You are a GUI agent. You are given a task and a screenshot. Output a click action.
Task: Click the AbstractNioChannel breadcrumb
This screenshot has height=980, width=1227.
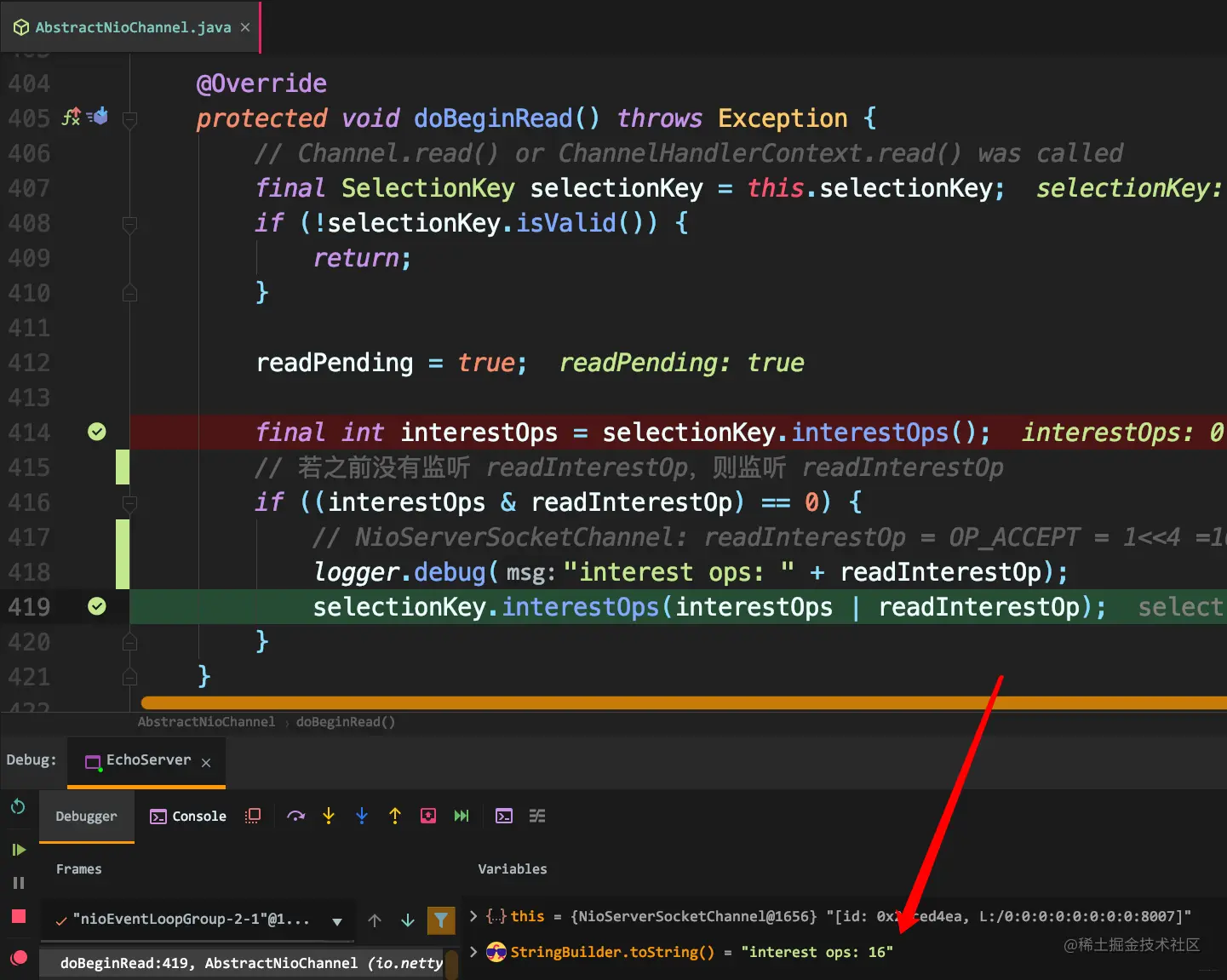tap(206, 722)
